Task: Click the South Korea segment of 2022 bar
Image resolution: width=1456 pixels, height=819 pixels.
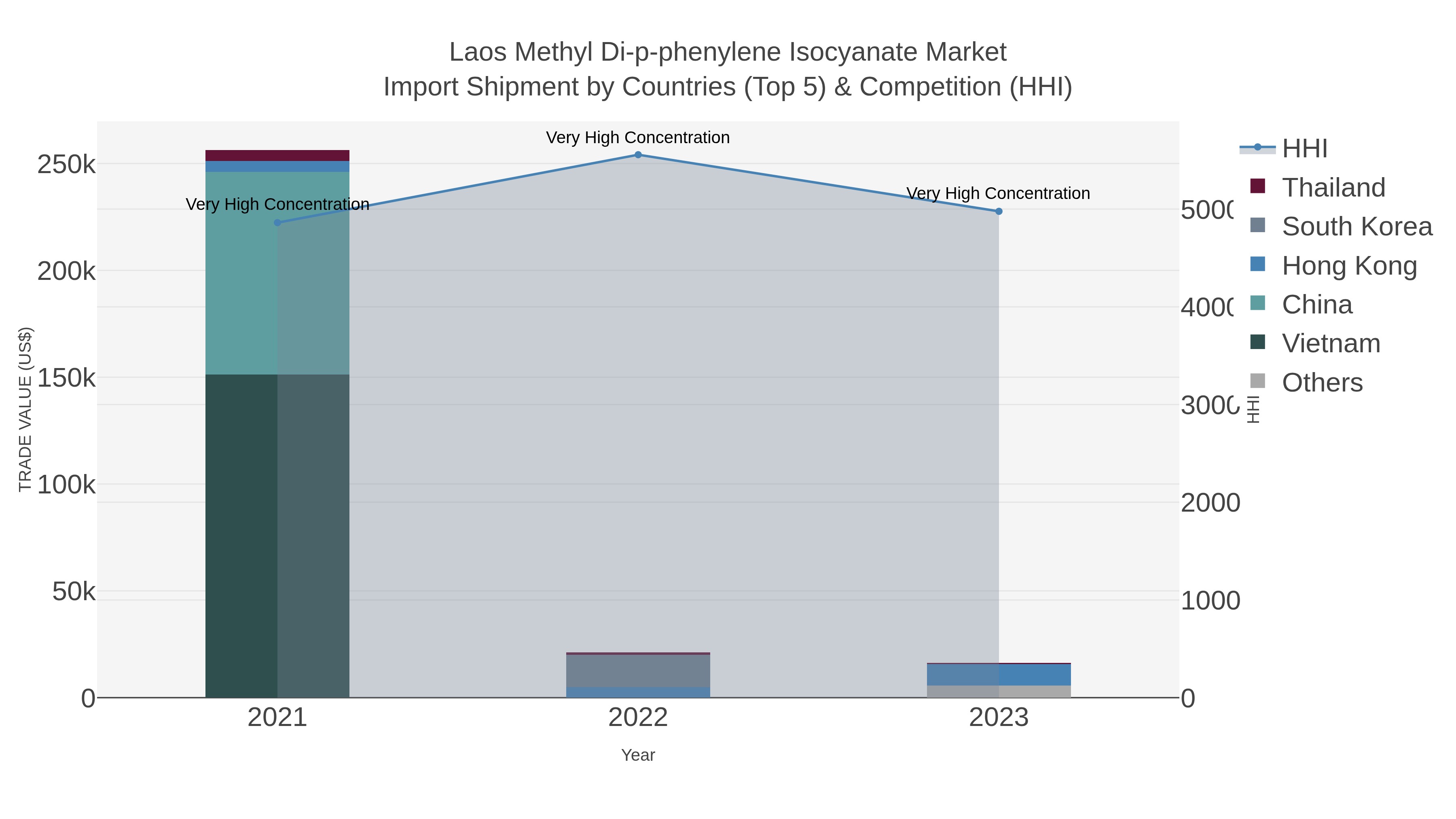Action: [x=638, y=671]
